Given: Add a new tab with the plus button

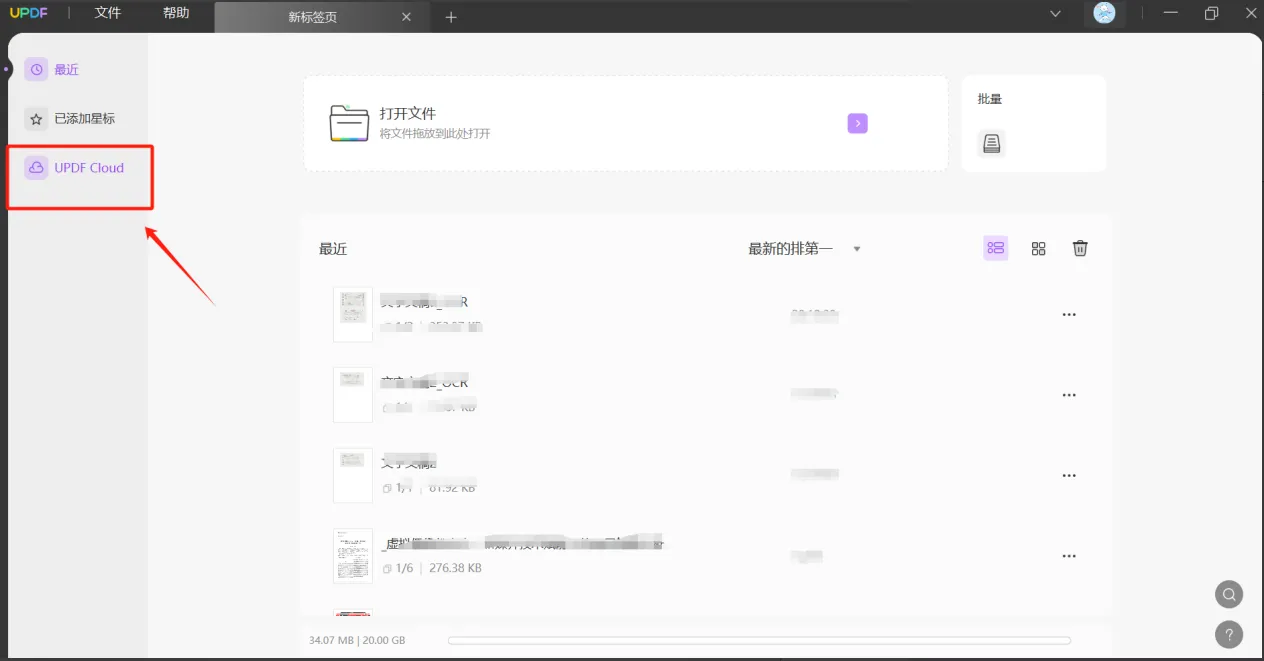Looking at the screenshot, I should [451, 17].
